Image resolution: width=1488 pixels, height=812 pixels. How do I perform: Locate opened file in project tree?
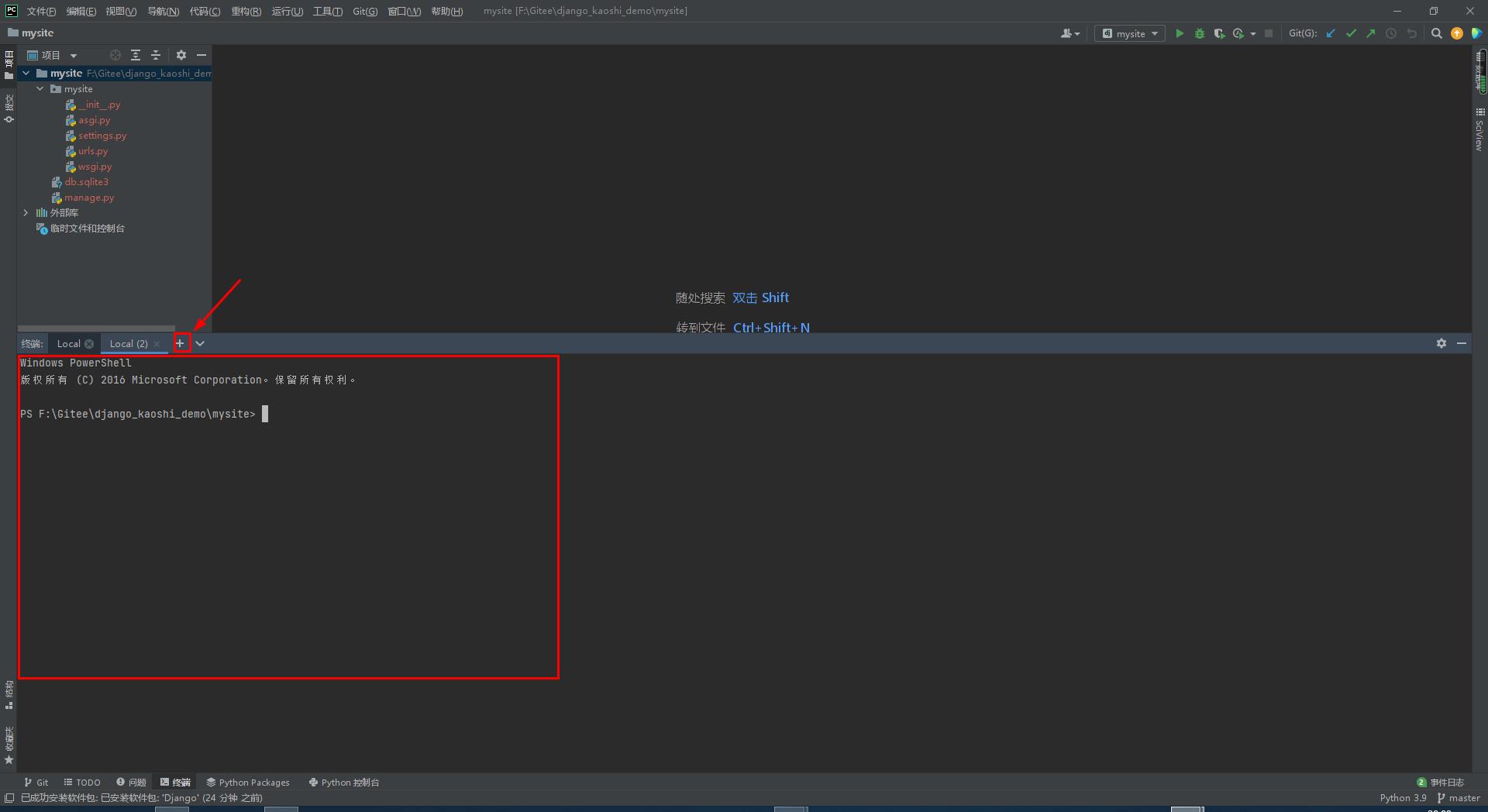pos(115,55)
